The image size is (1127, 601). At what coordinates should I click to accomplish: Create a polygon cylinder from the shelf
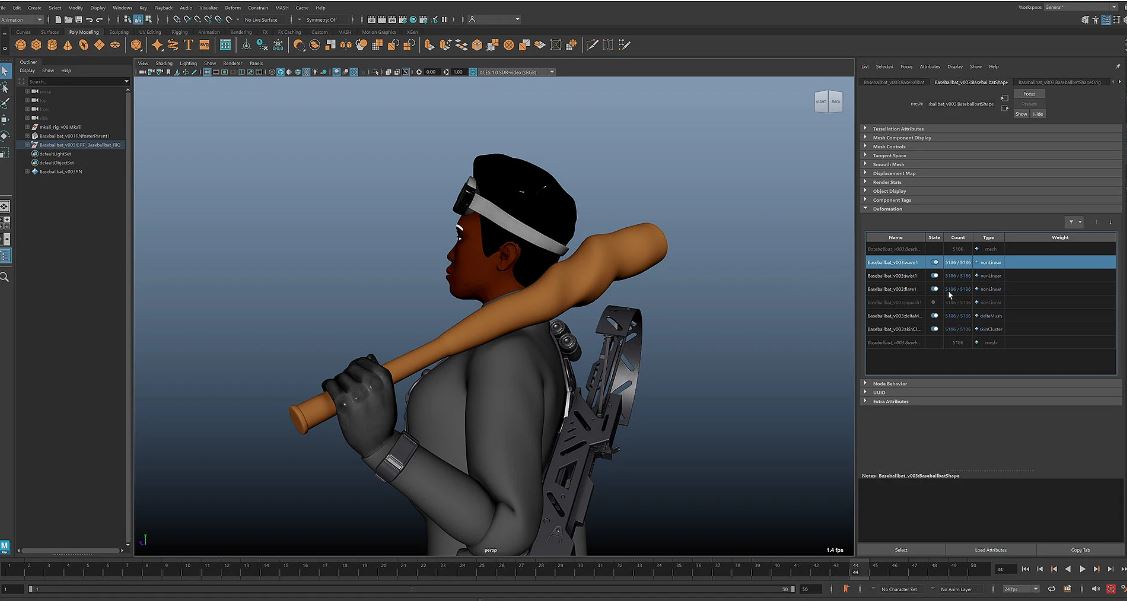coord(52,45)
